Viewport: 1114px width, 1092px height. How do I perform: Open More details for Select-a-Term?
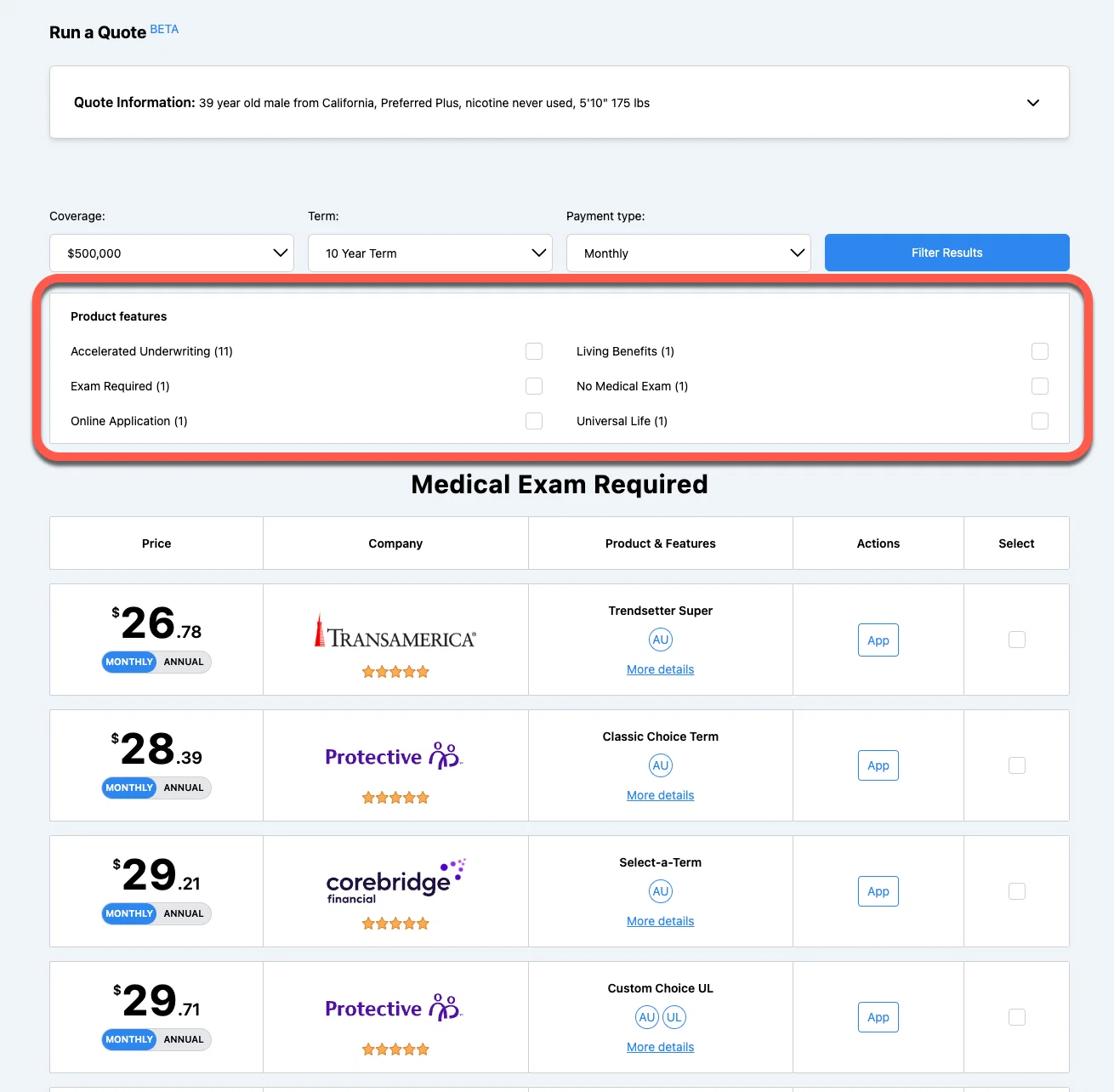coord(661,921)
